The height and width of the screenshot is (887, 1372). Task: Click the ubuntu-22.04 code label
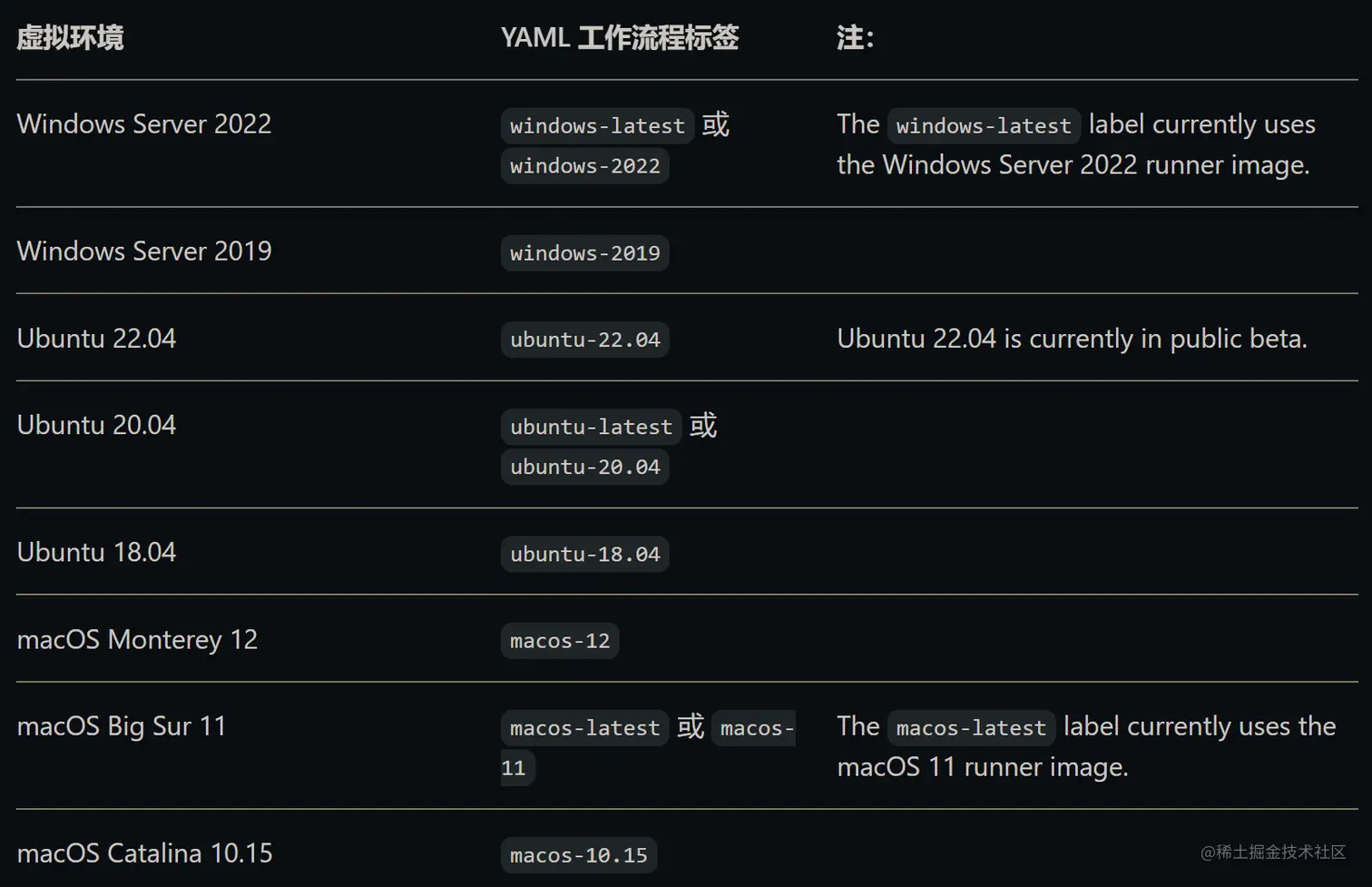pos(584,340)
